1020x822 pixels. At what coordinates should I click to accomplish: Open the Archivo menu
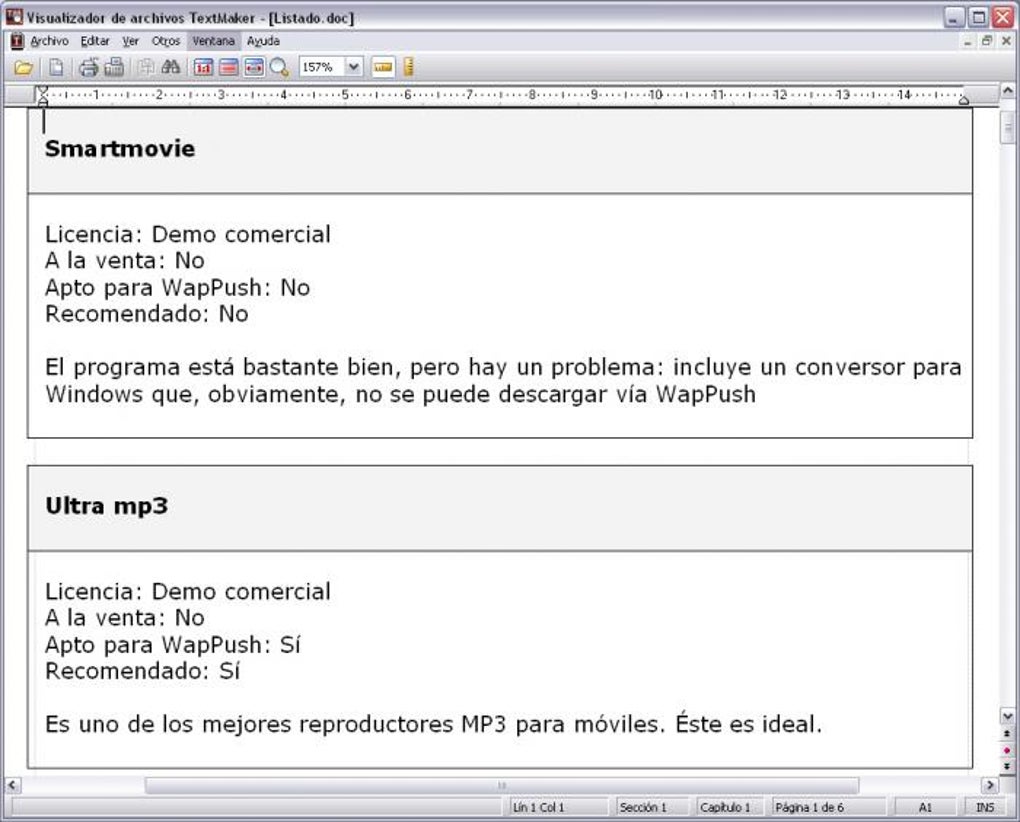coord(49,41)
